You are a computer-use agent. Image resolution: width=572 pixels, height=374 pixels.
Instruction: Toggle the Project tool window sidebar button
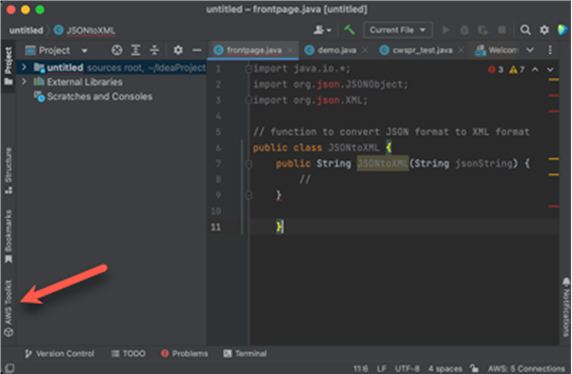click(x=8, y=66)
